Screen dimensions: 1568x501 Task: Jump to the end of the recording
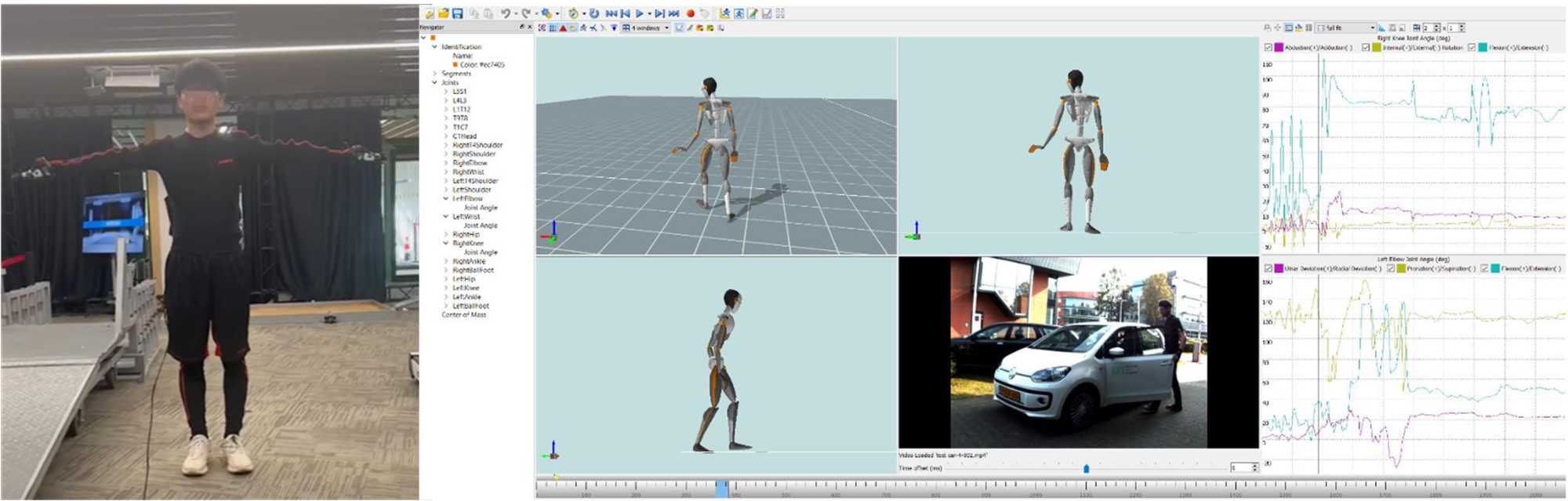coord(673,13)
